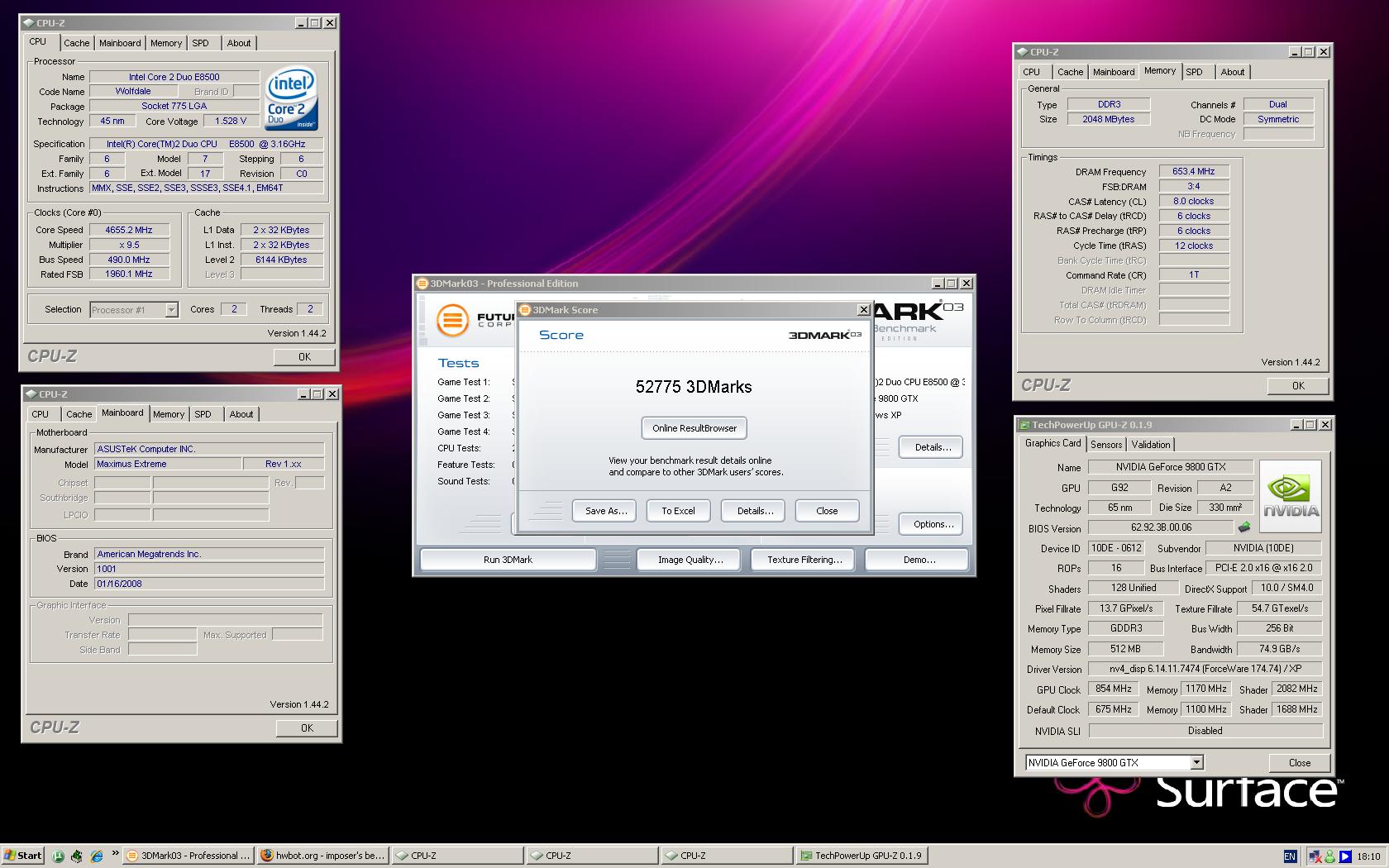Screen dimensions: 1389x868
Task: Open the Sensors tab in GPU-Z
Action: click(1106, 445)
